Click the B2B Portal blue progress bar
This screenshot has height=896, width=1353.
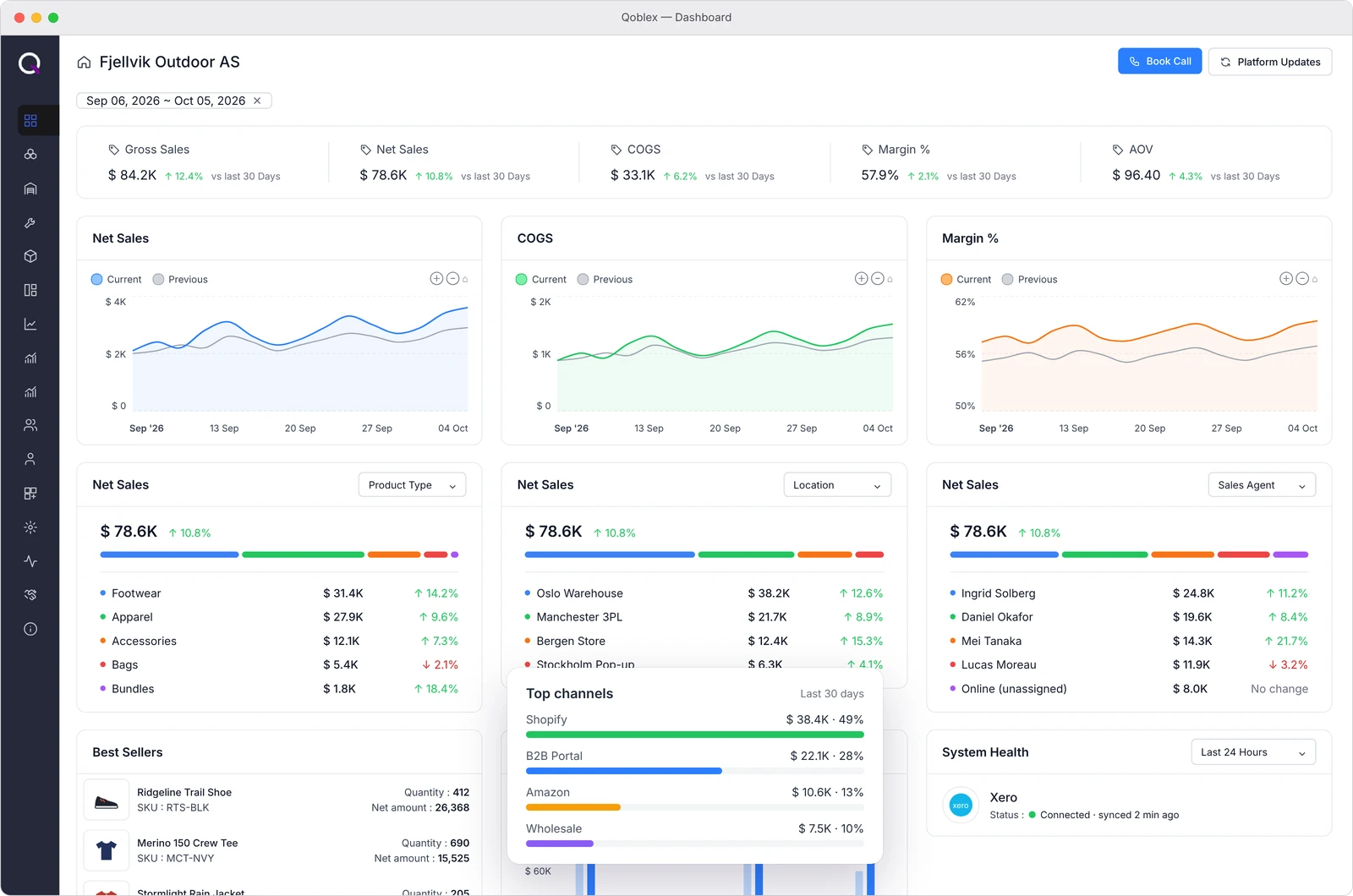tap(624, 771)
